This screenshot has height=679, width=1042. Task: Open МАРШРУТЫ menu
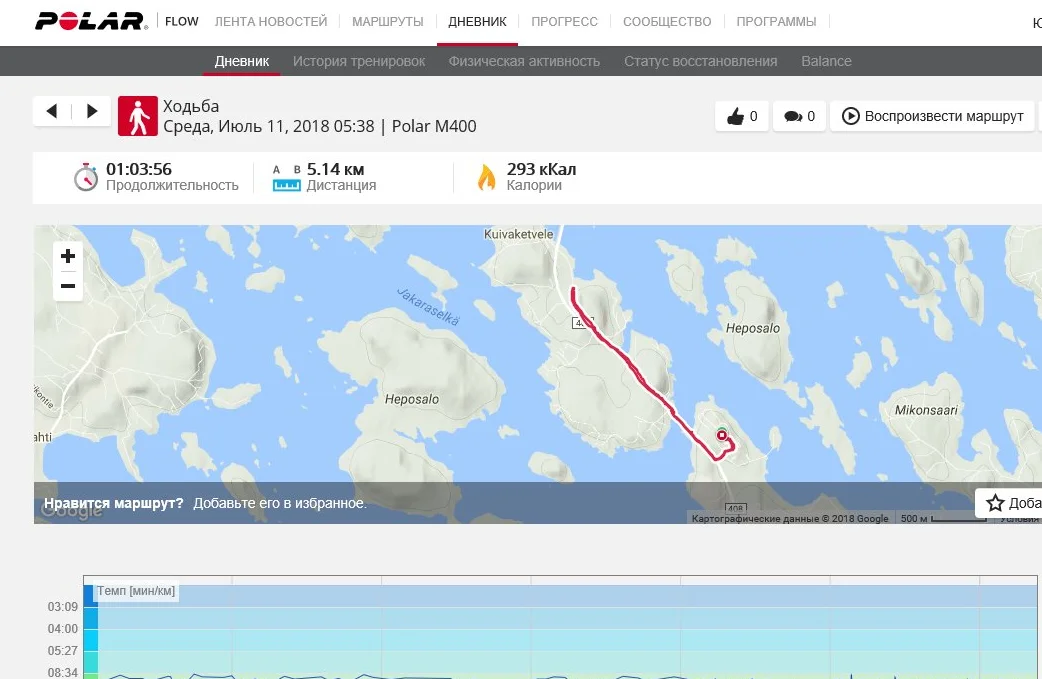(x=387, y=22)
